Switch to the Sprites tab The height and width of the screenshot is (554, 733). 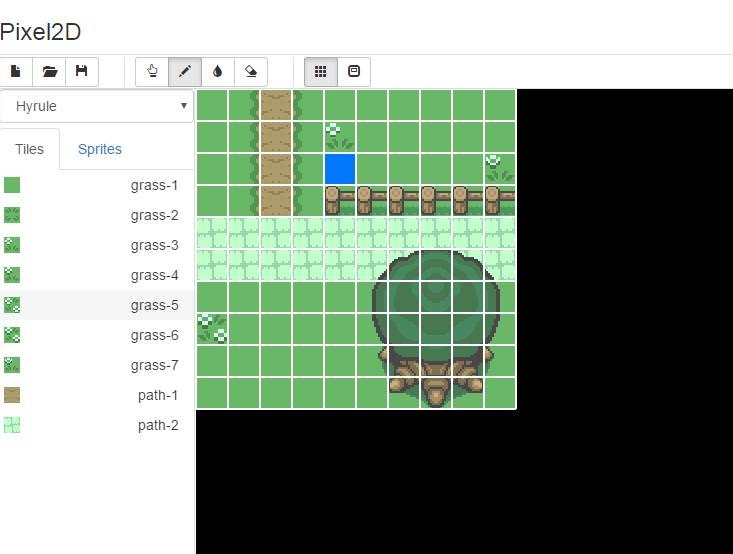pos(100,149)
